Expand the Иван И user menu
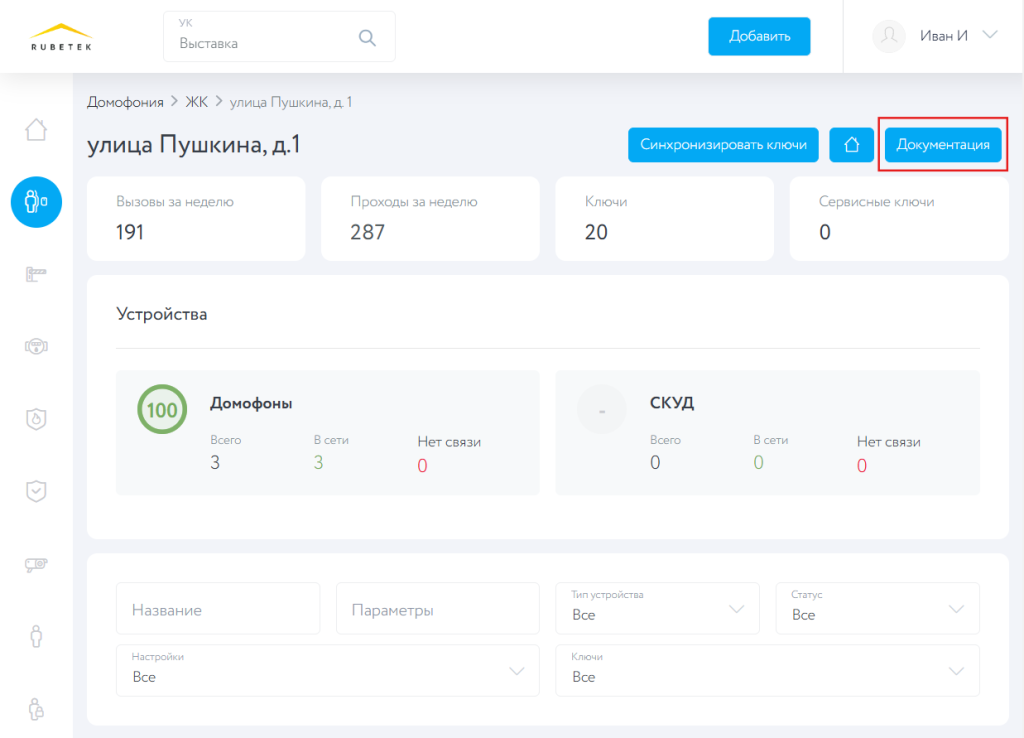 pos(990,35)
